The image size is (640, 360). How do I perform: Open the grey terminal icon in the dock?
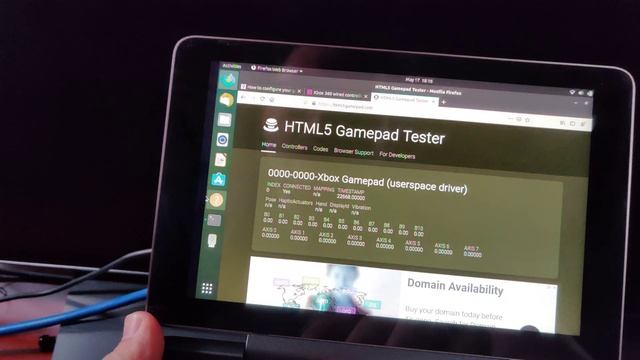click(x=214, y=220)
